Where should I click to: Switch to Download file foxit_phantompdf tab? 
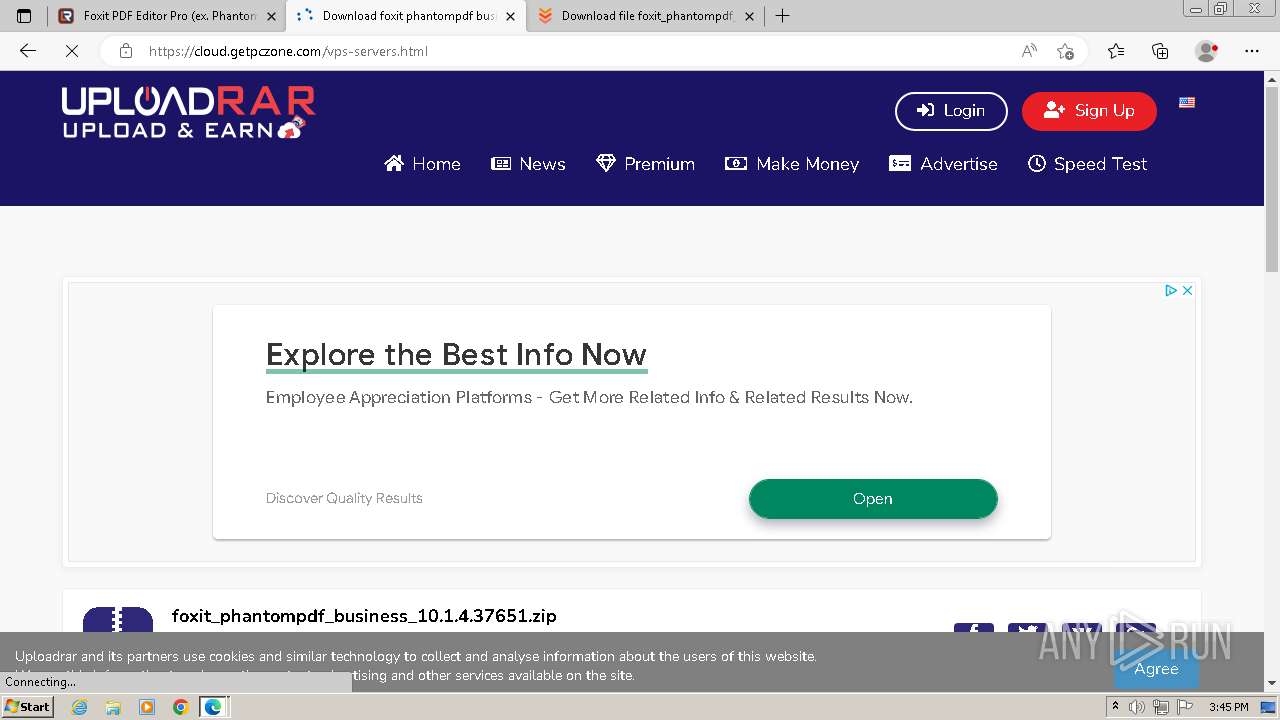[645, 16]
